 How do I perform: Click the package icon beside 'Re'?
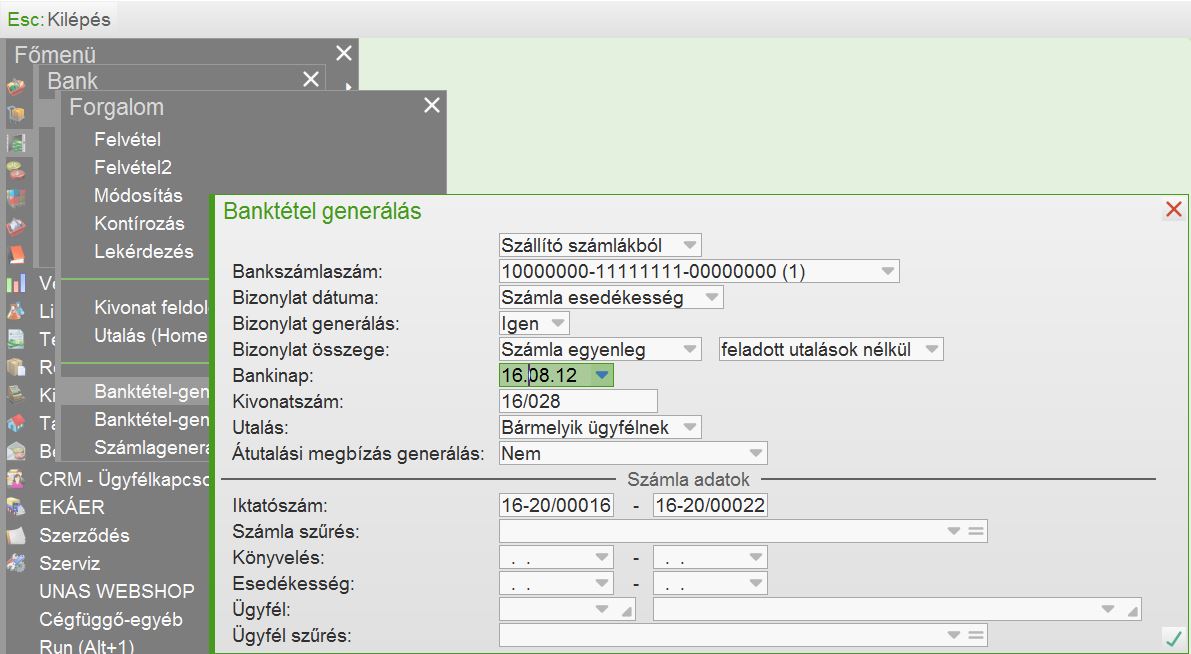click(16, 368)
